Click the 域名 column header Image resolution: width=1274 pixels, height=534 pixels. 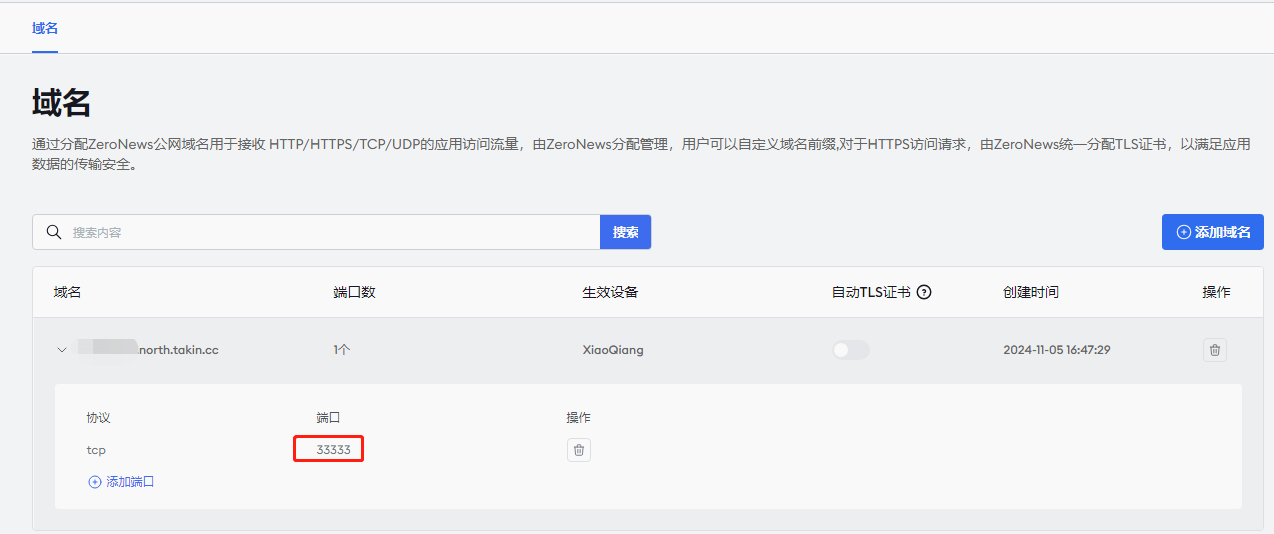[x=67, y=293]
